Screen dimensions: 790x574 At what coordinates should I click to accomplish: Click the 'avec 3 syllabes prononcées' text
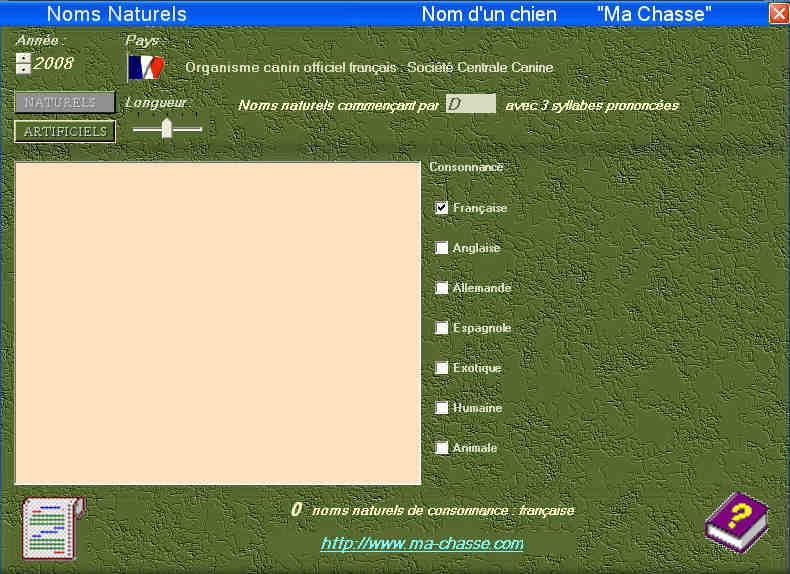[592, 105]
